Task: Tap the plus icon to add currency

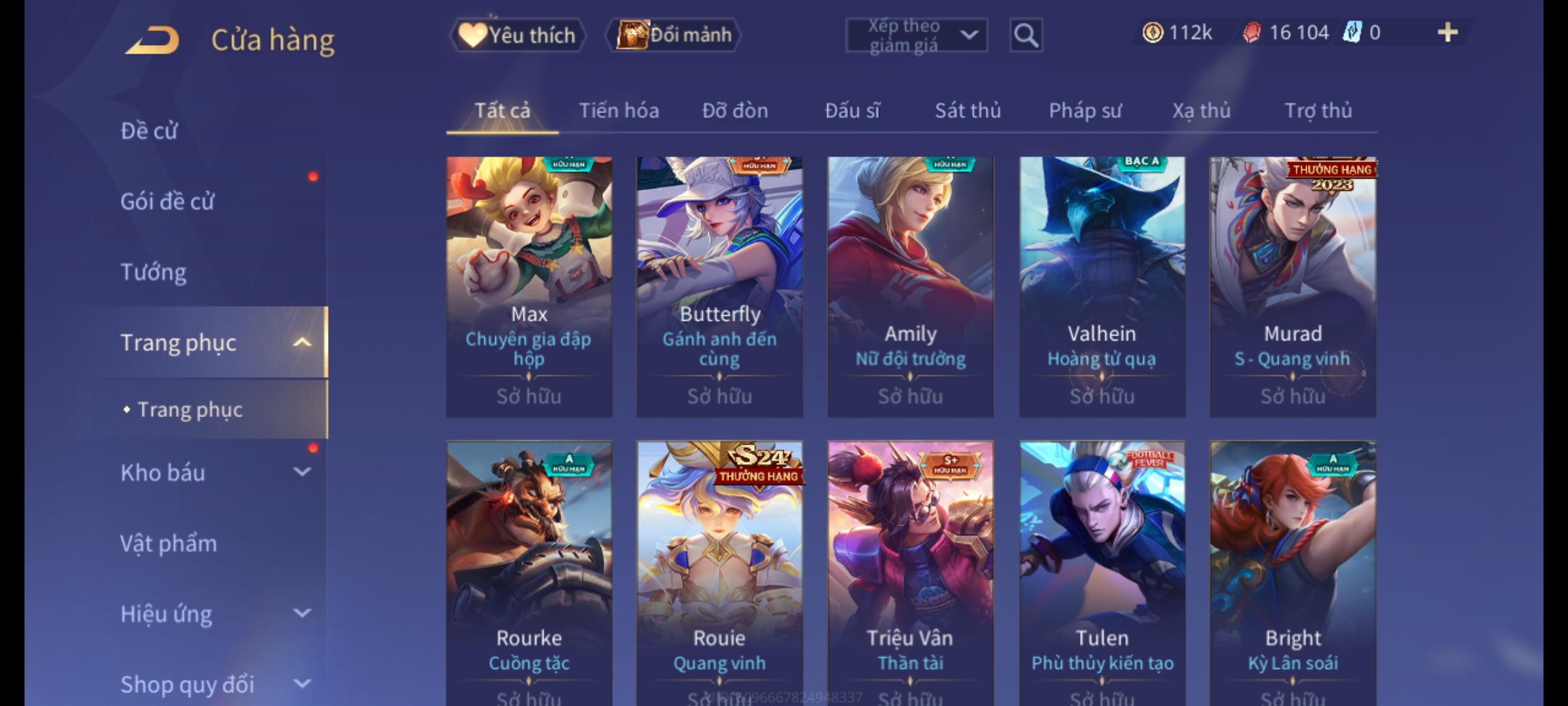Action: coord(1448,33)
